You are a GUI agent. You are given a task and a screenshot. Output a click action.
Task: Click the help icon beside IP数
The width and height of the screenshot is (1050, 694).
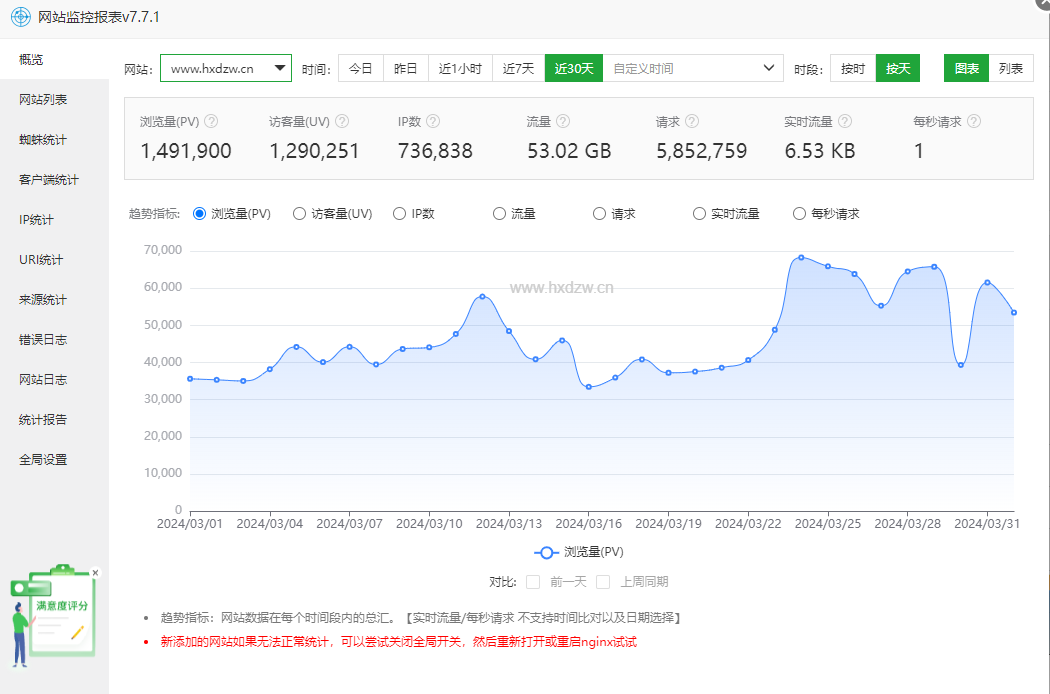[x=433, y=121]
